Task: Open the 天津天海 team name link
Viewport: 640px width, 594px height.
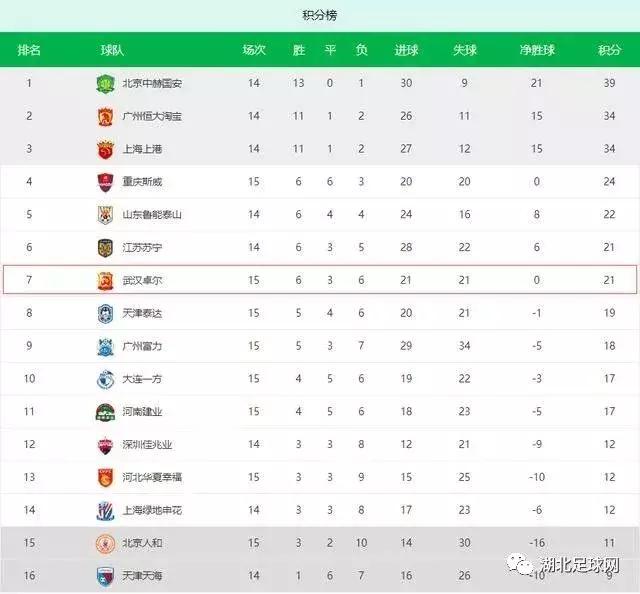Action: [x=142, y=576]
